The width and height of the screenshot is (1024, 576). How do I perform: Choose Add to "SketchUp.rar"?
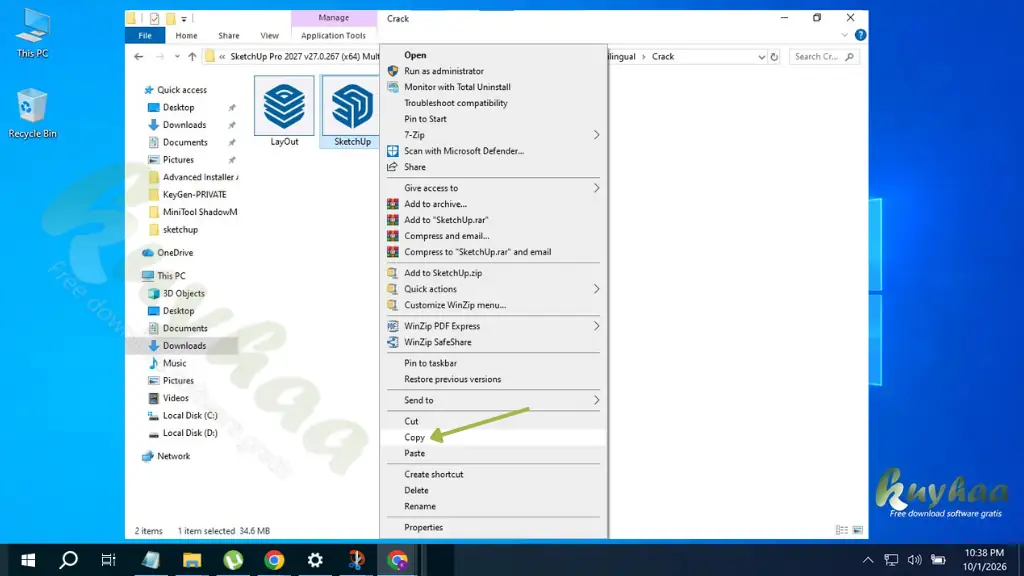(x=446, y=220)
